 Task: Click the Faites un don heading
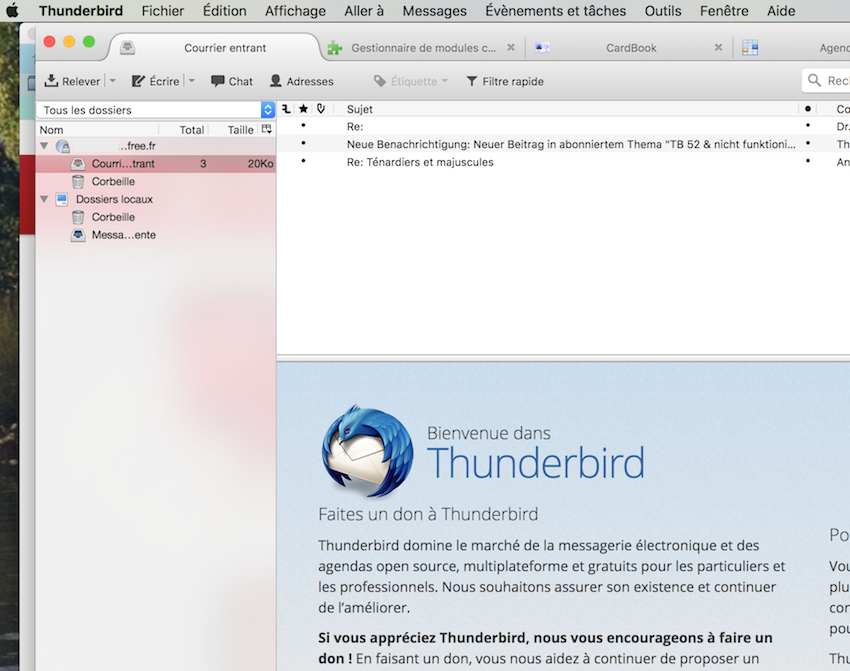tap(428, 514)
